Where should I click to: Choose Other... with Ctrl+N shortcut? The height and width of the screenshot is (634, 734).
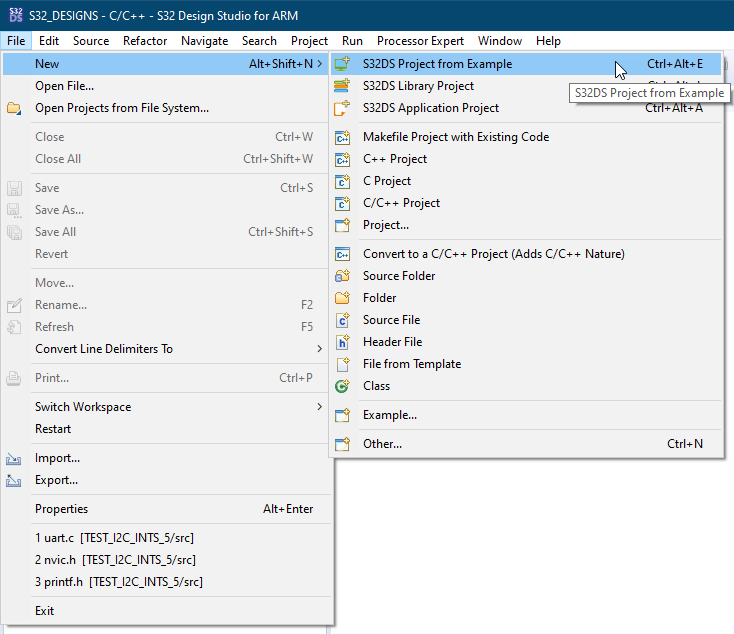click(x=526, y=444)
